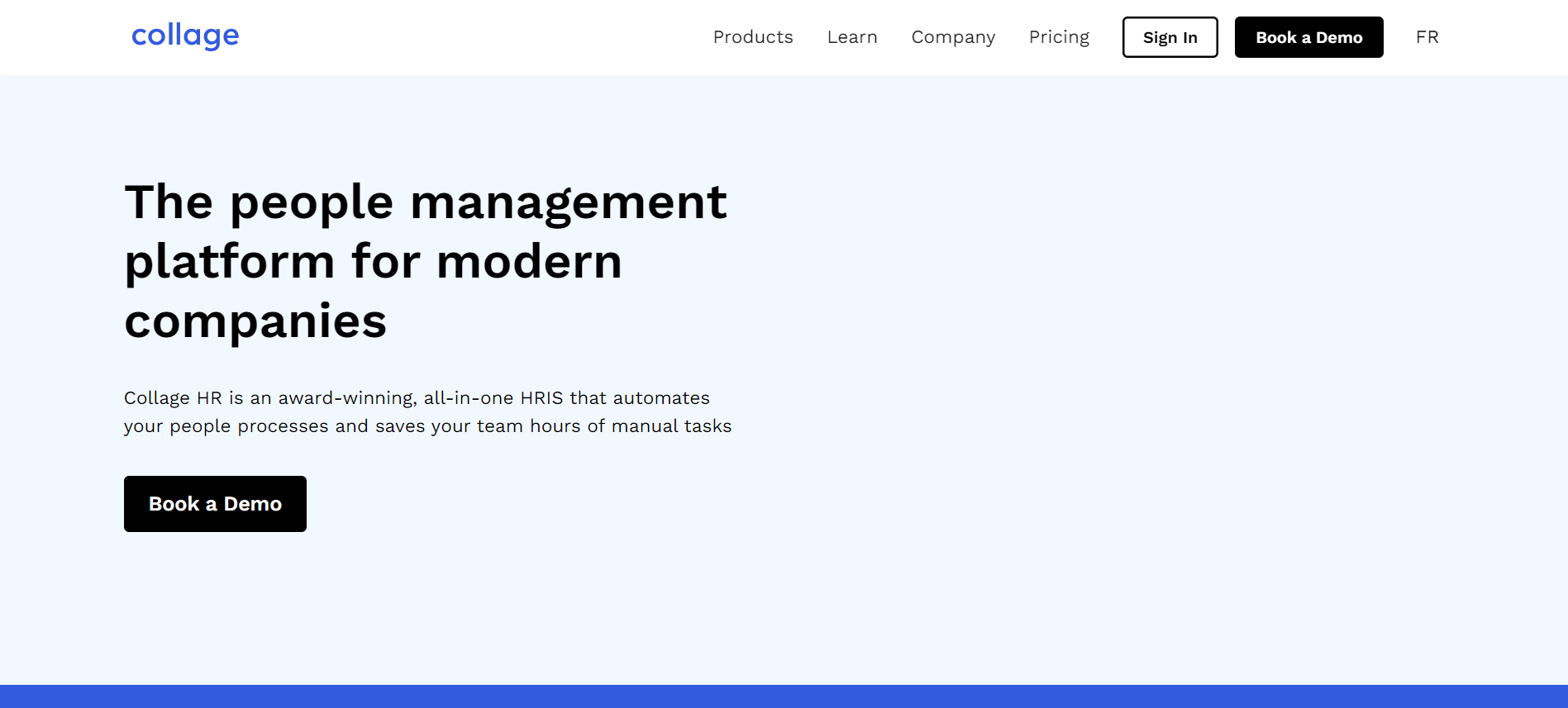The image size is (1568, 708).
Task: Open the Company menu
Action: (x=953, y=37)
